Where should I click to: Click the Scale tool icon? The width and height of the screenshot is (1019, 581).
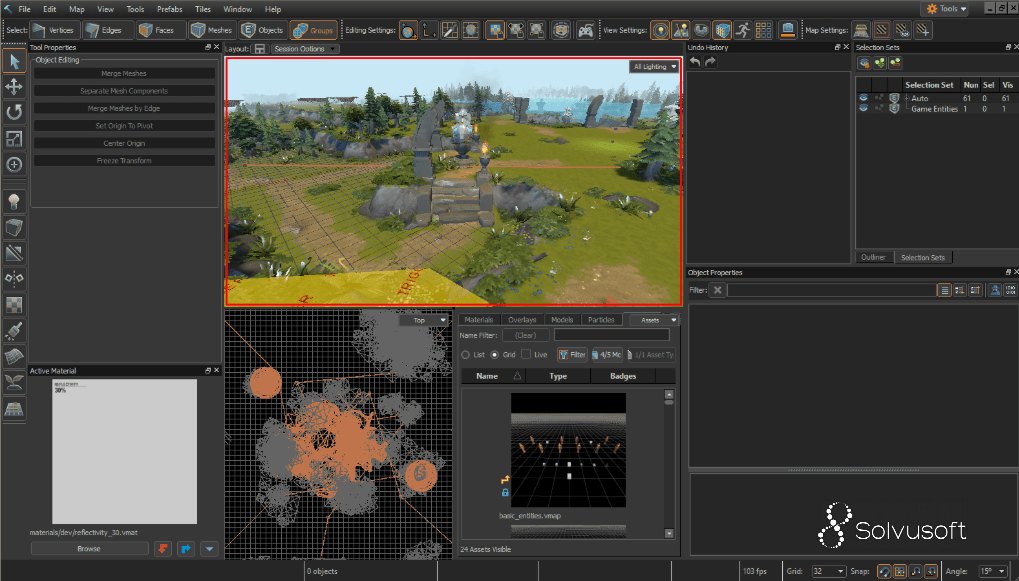tap(14, 138)
